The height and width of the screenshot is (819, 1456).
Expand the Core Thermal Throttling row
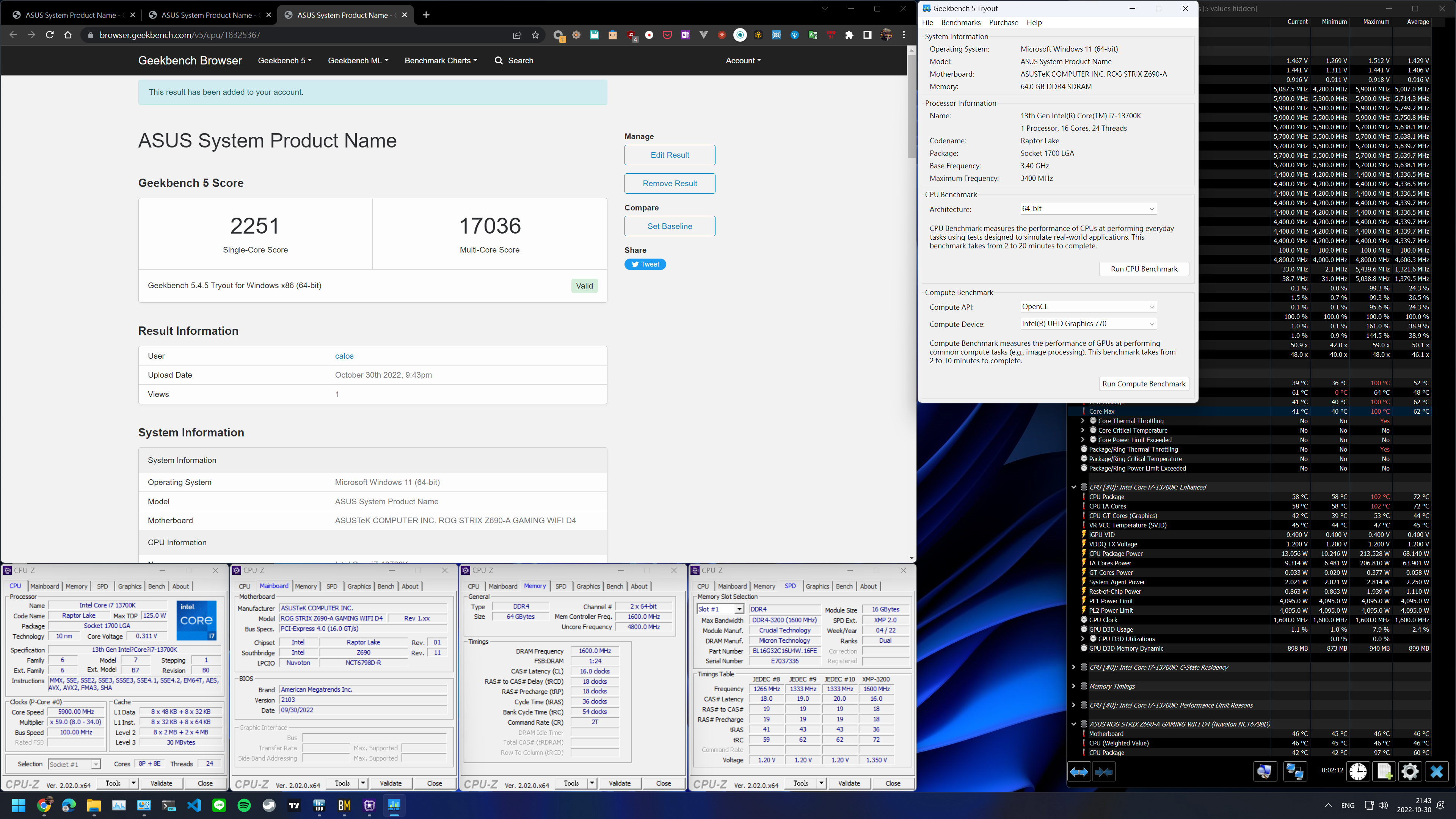1083,420
